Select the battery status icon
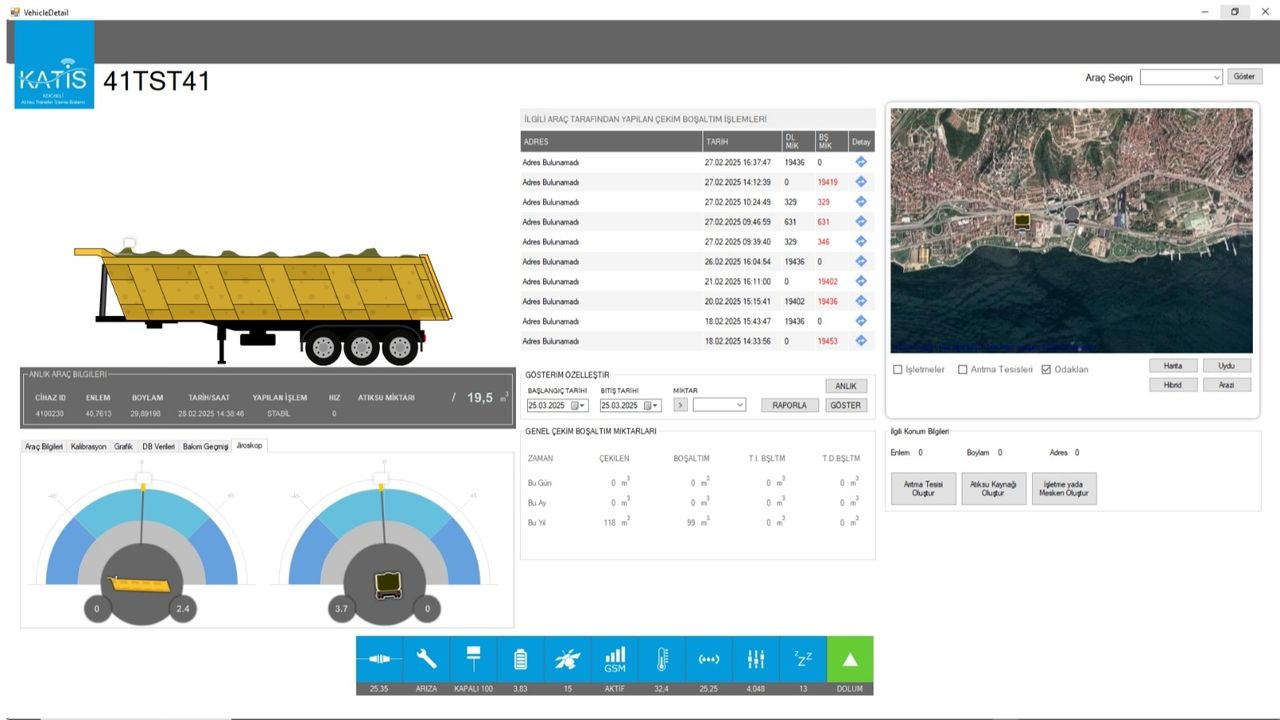Viewport: 1280px width, 720px height. click(520, 659)
